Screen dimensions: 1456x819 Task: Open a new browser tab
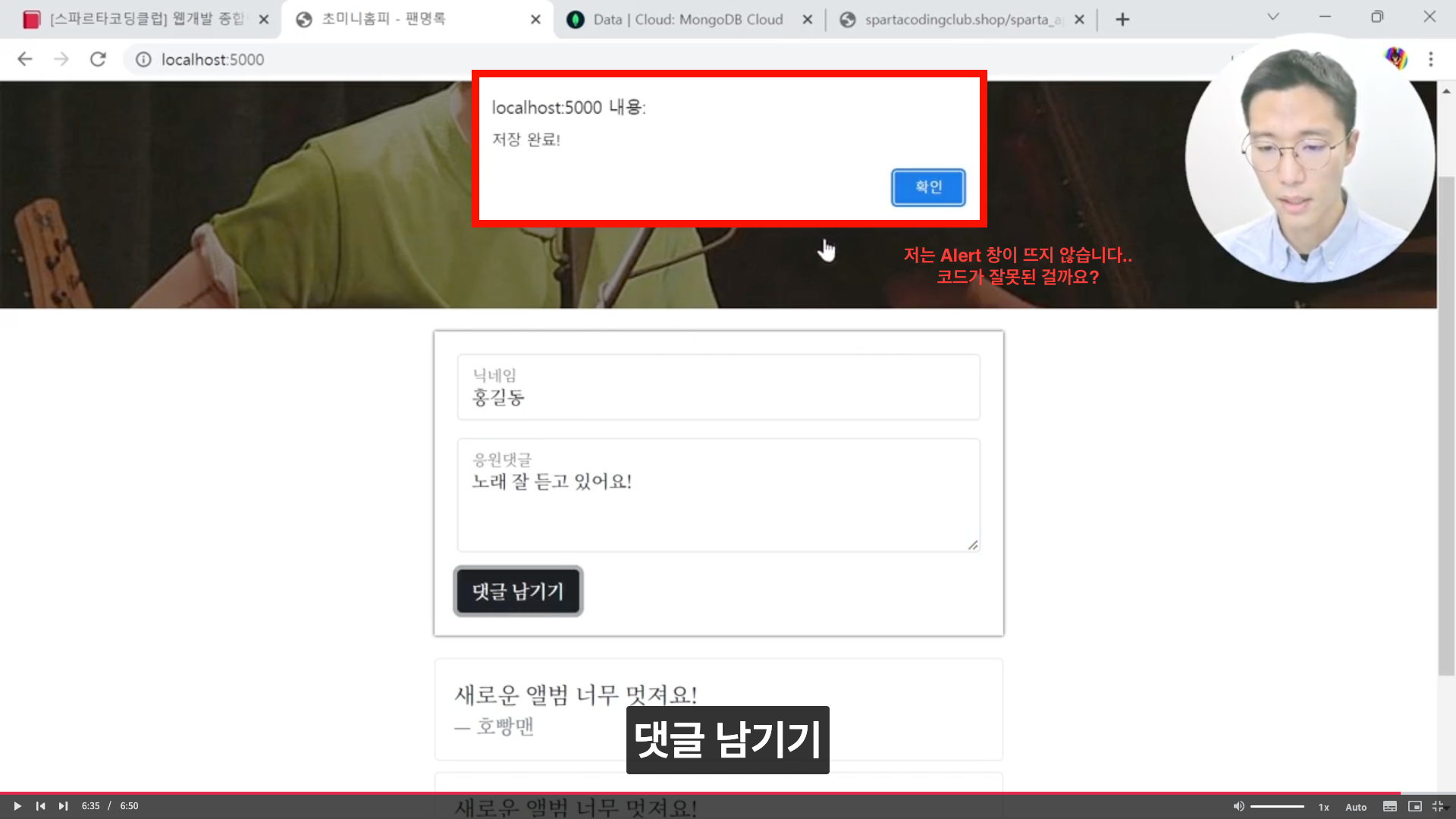[1123, 20]
